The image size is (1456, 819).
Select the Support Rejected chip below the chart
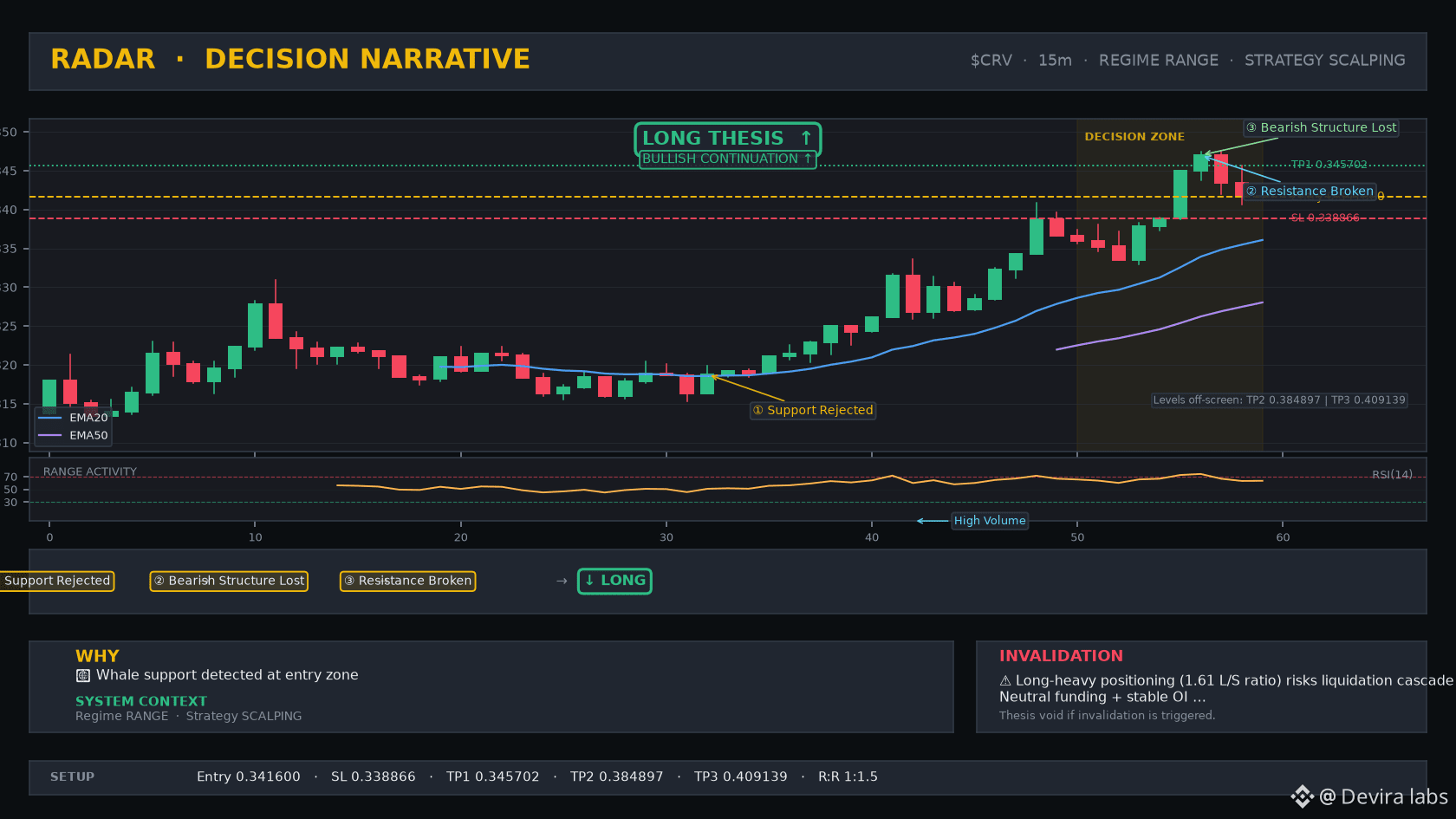point(55,581)
